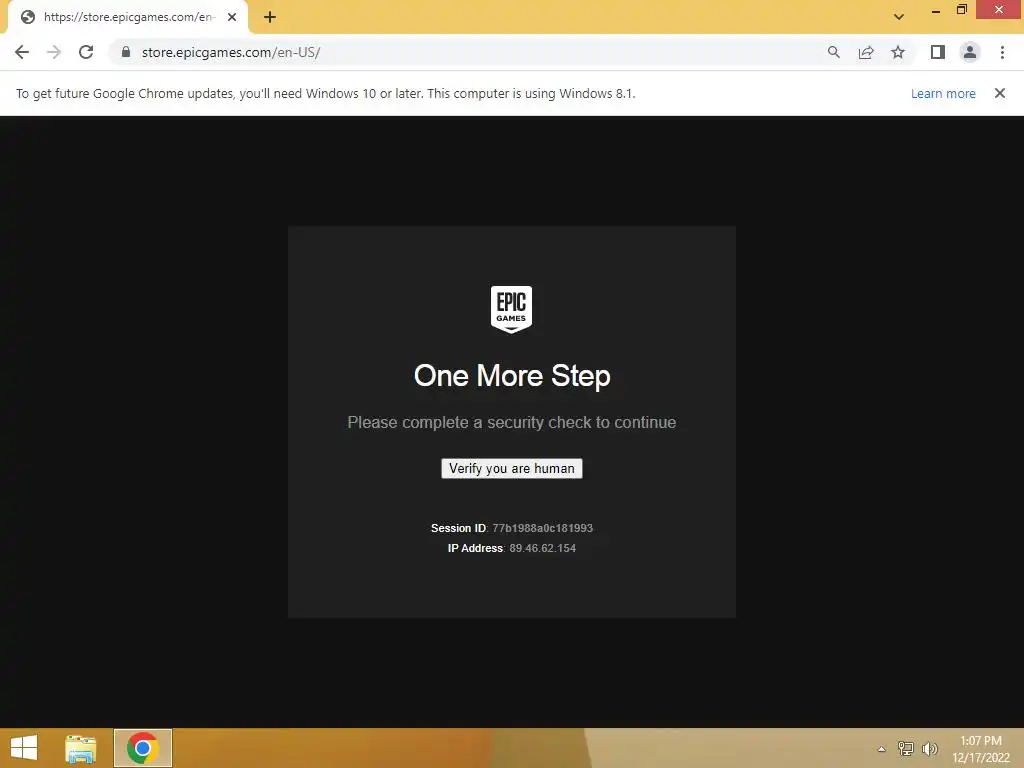This screenshot has height=768, width=1024.
Task: Minimize the Chrome window
Action: [936, 10]
